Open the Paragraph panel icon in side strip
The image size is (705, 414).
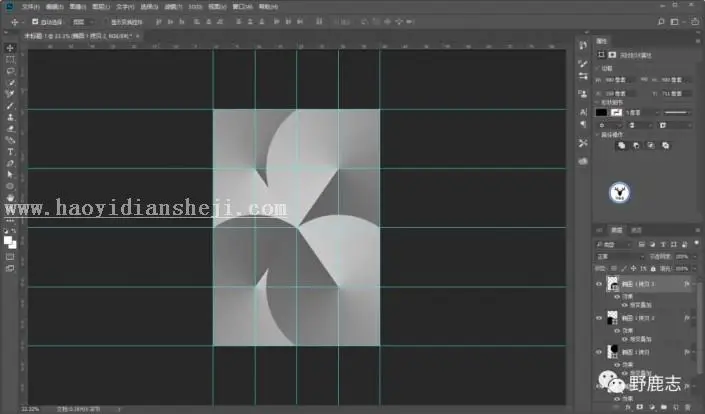[583, 125]
